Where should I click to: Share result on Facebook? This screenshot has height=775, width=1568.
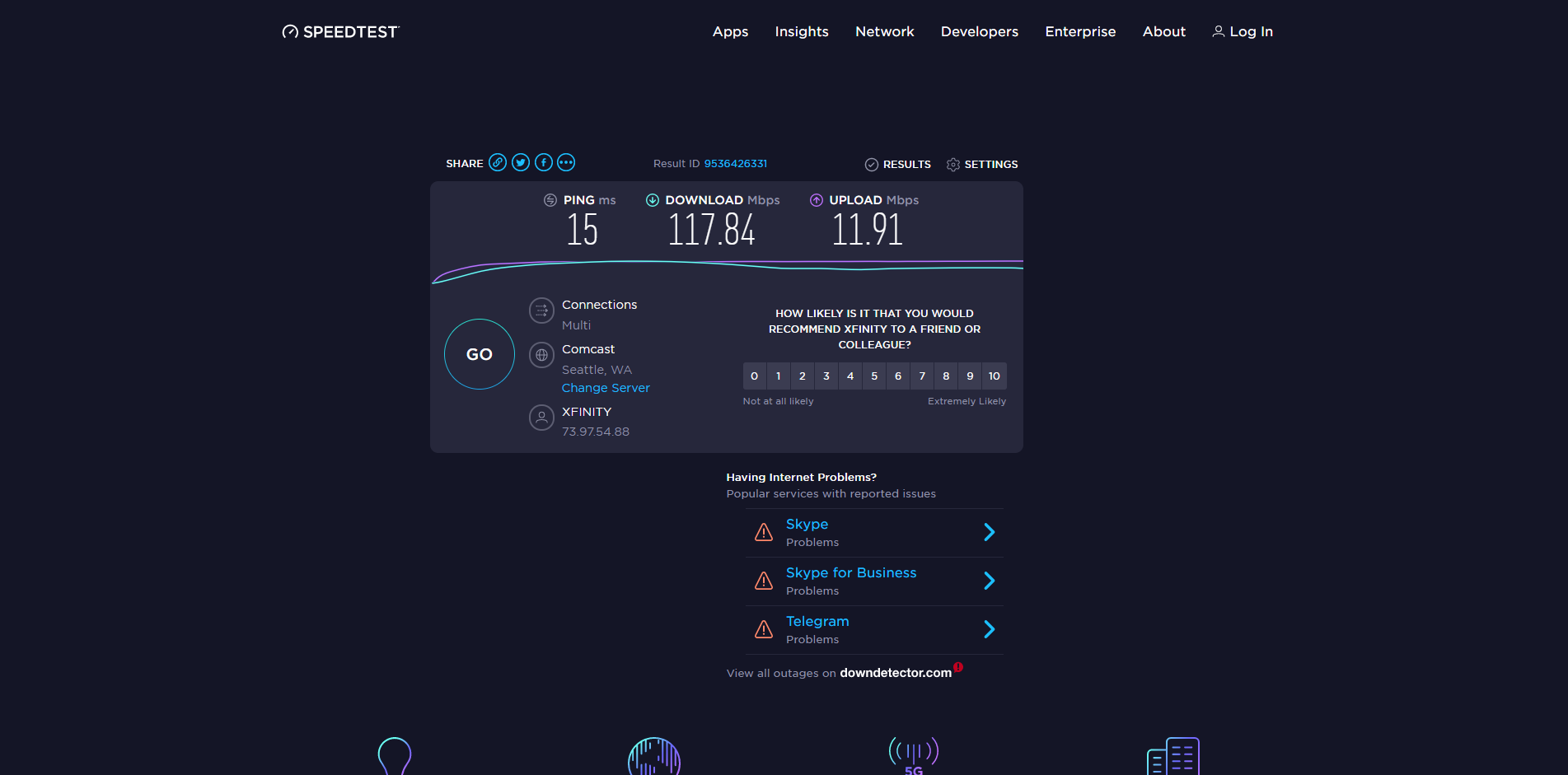coord(544,162)
